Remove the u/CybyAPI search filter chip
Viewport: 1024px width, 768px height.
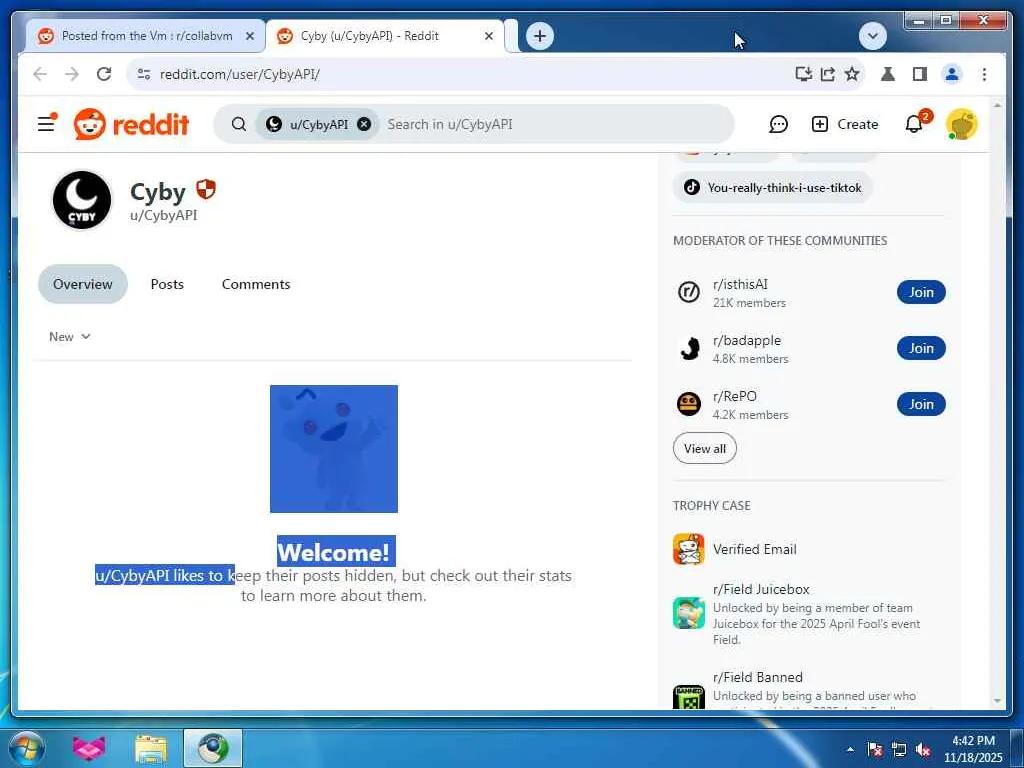tap(364, 124)
